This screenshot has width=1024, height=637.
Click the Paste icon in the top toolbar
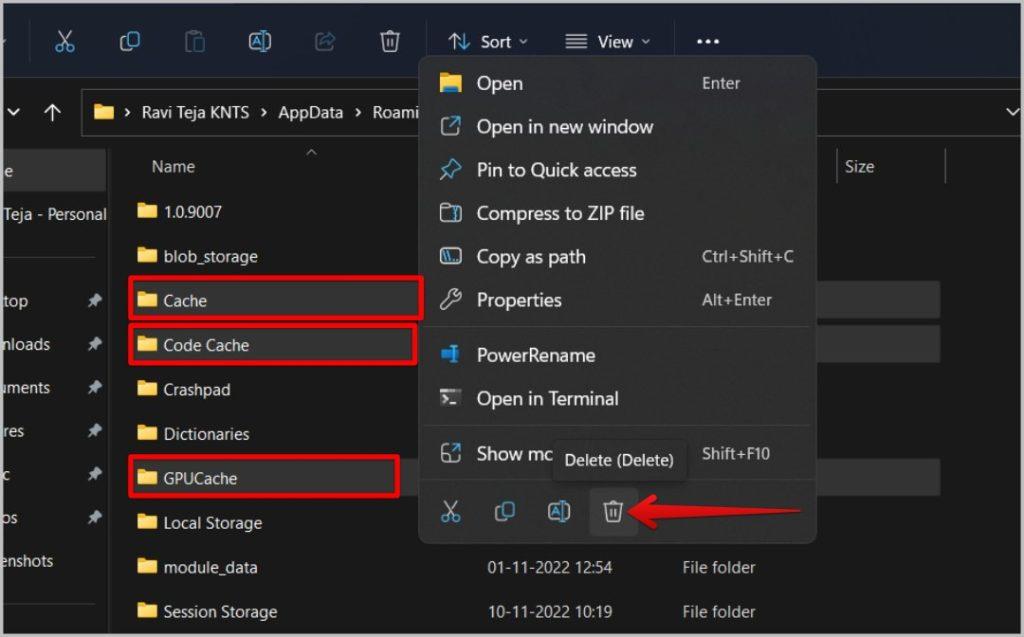coord(195,42)
